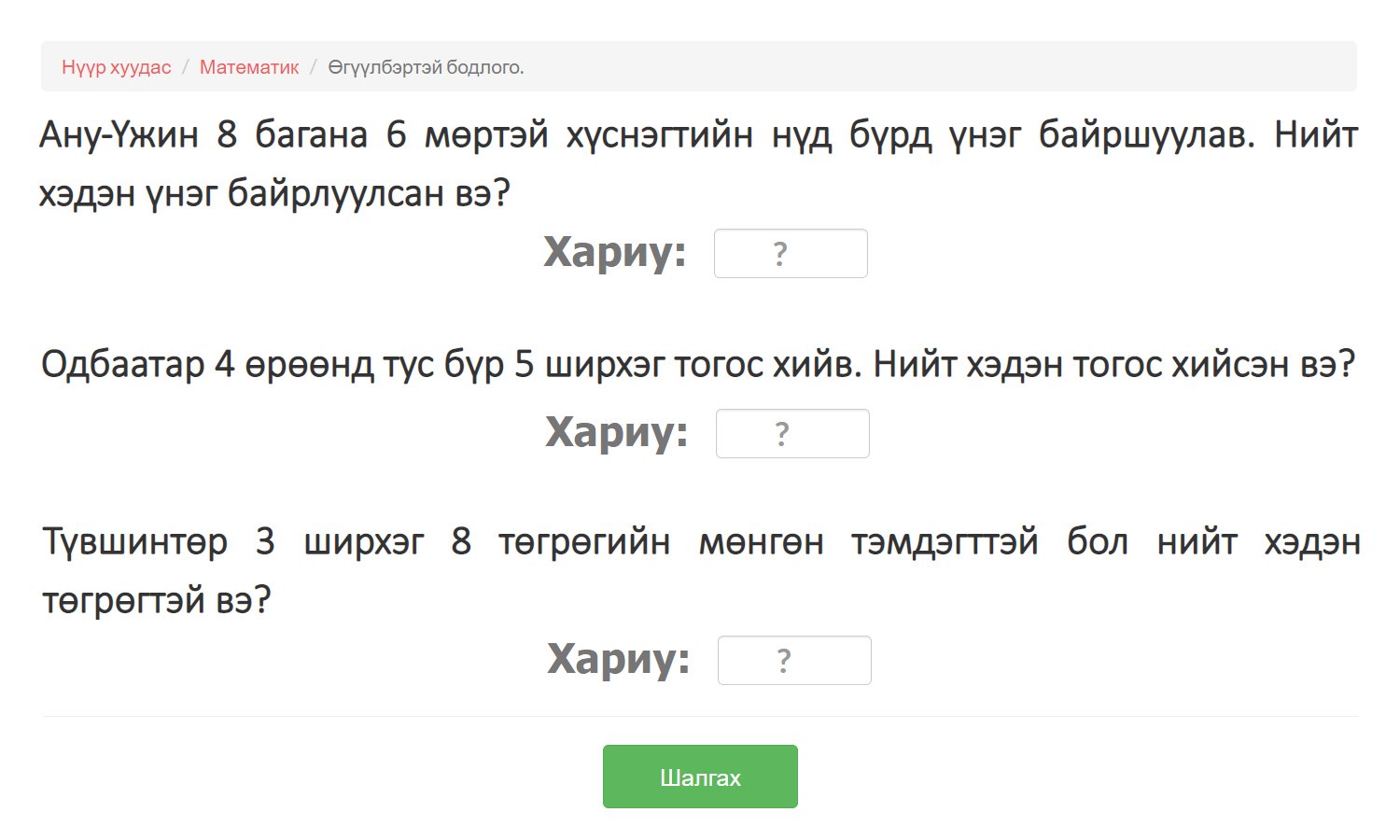Click the Хариу label of the second question

point(616,432)
